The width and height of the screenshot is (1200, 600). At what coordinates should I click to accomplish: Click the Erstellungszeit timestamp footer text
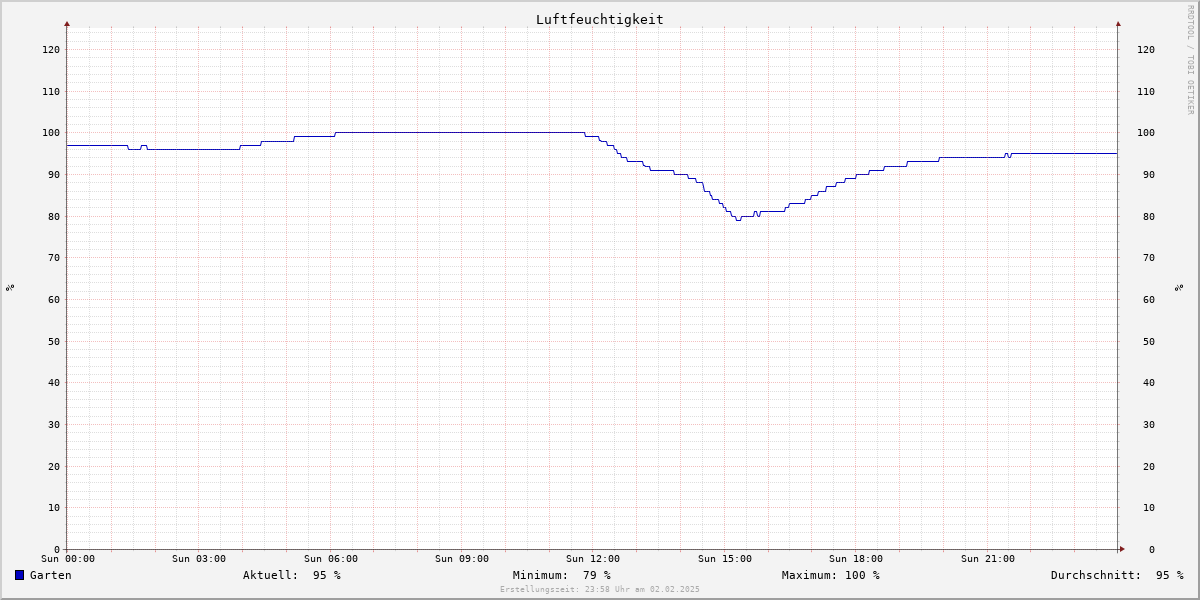click(x=600, y=589)
